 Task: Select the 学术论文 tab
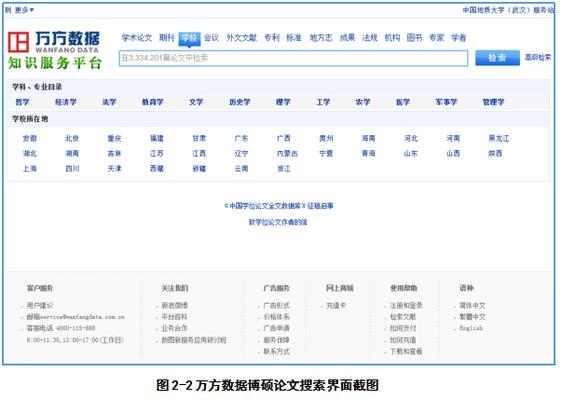point(137,38)
